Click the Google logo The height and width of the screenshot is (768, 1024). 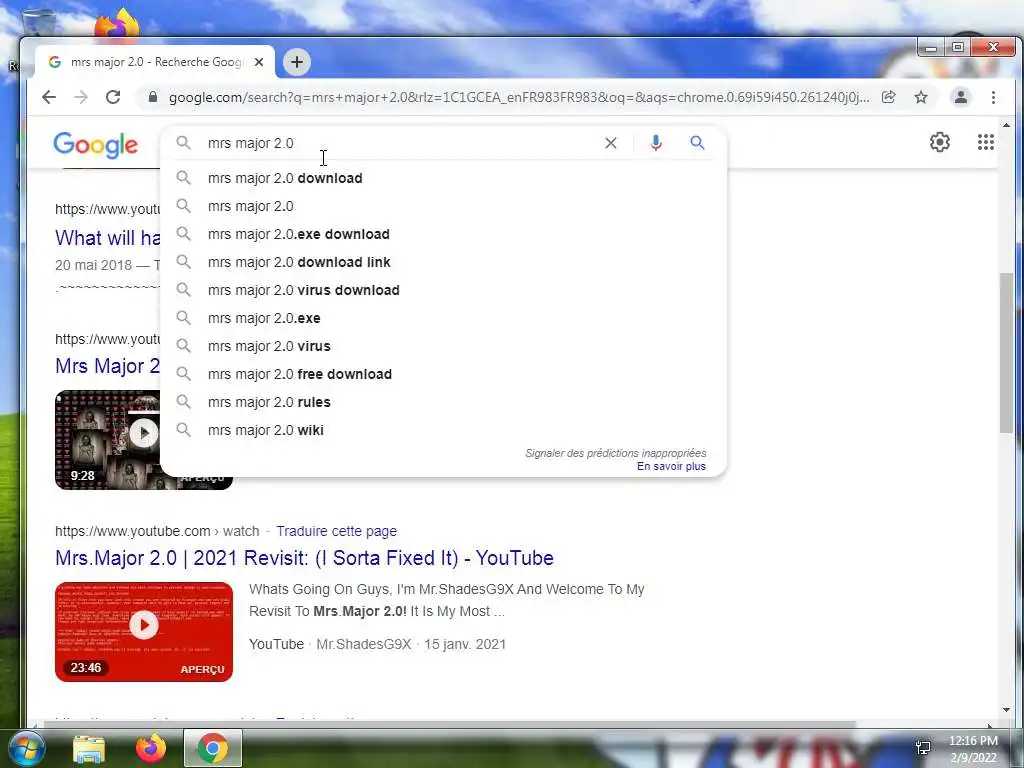(x=95, y=145)
